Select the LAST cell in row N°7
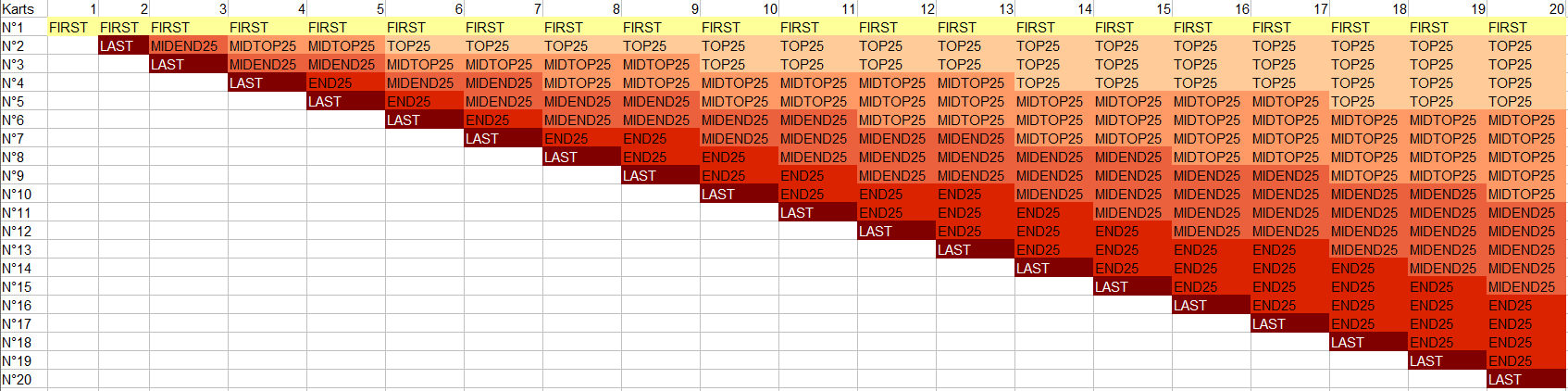Image resolution: width=1568 pixels, height=391 pixels. tap(503, 139)
